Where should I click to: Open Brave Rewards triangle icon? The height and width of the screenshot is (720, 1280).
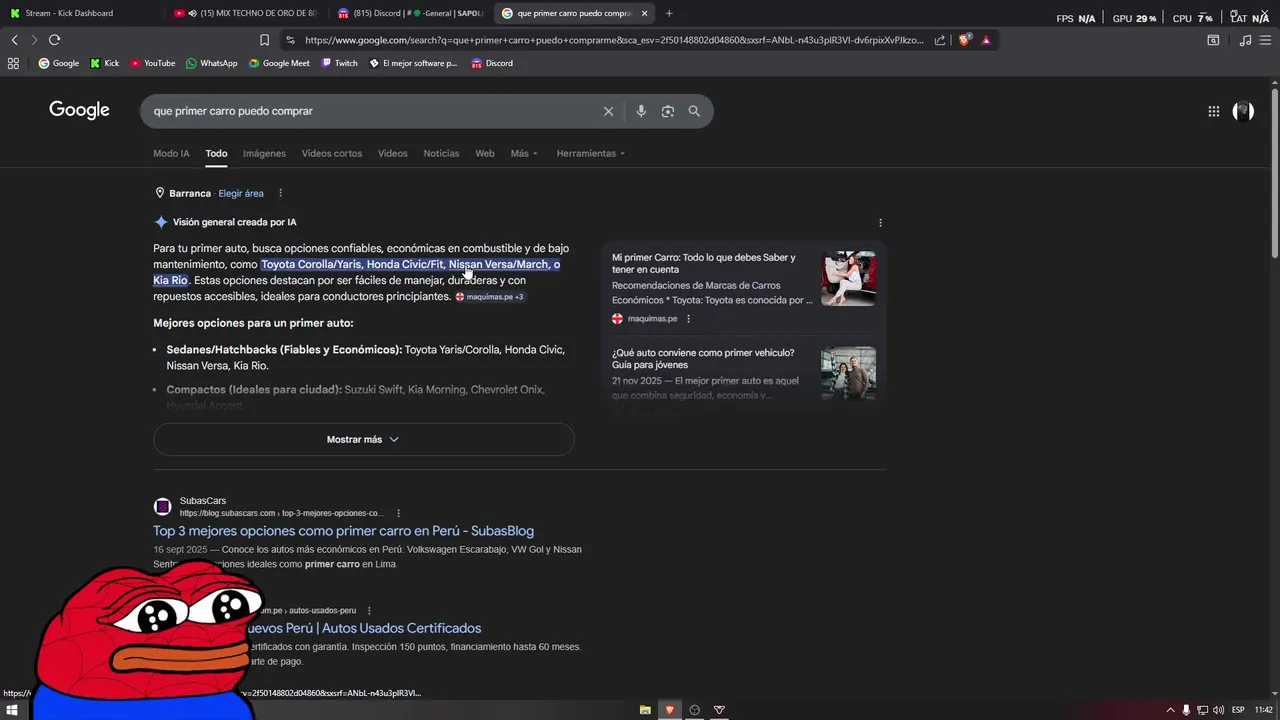point(986,40)
